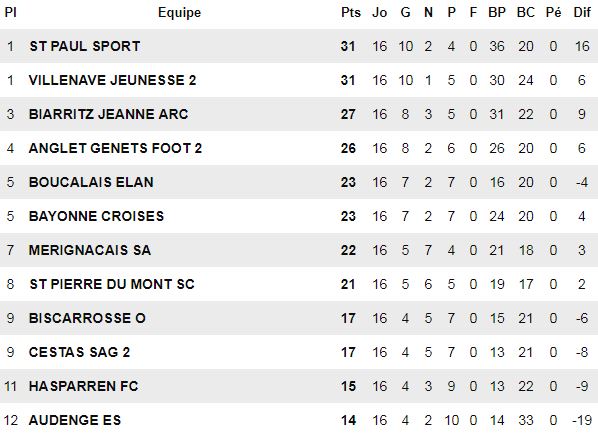Open the AUDENGE ES team link
598x440 pixels.
tap(75, 420)
